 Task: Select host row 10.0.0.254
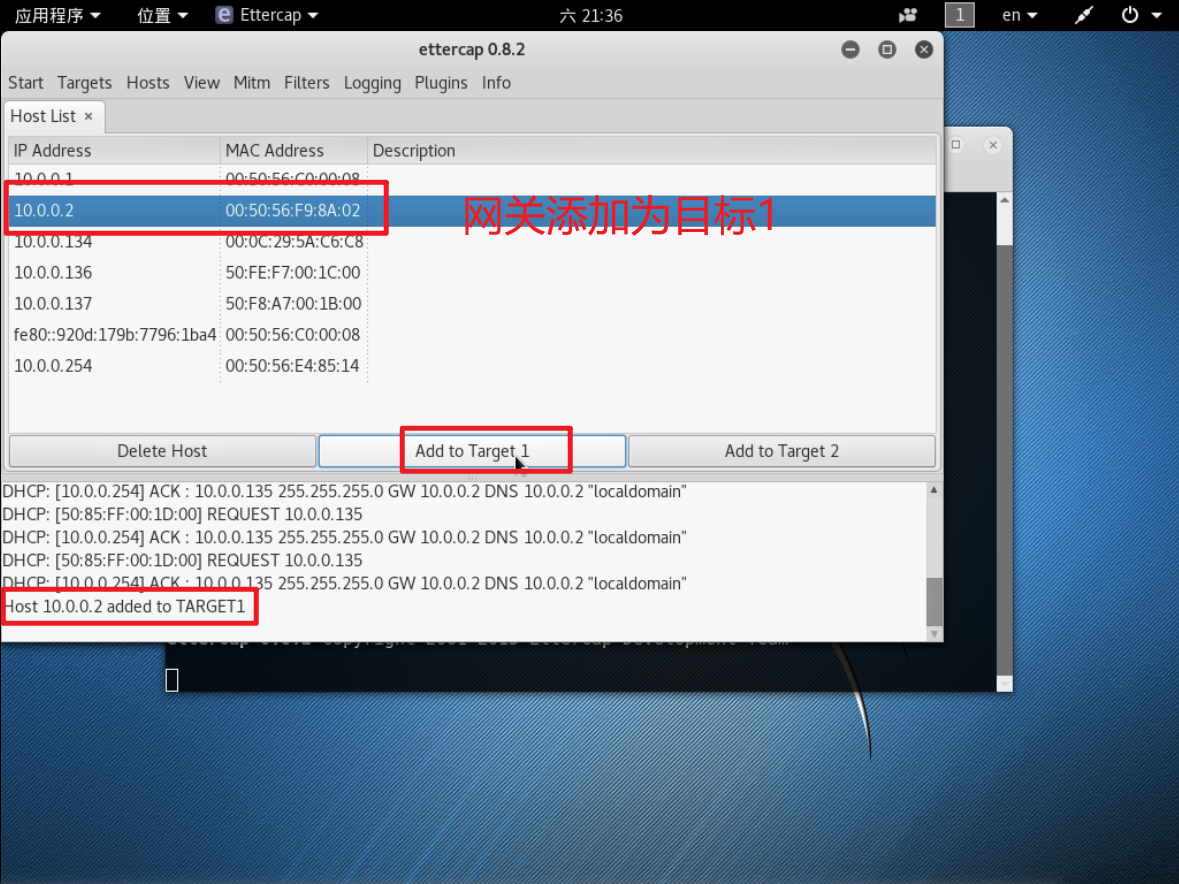tap(472, 366)
